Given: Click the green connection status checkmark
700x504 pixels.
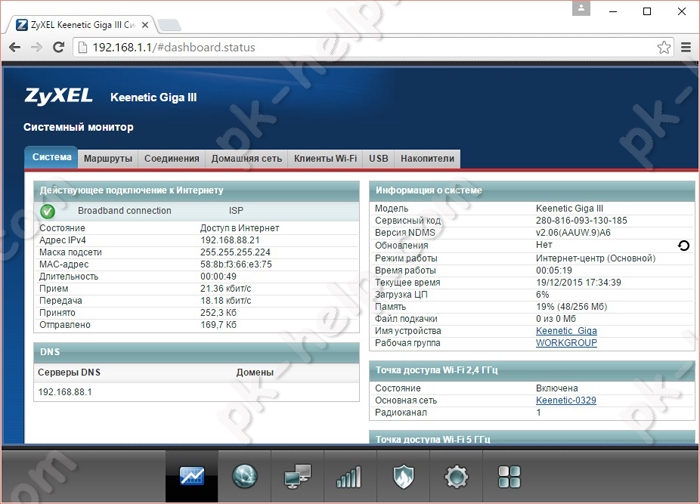Looking at the screenshot, I should pos(48,211).
